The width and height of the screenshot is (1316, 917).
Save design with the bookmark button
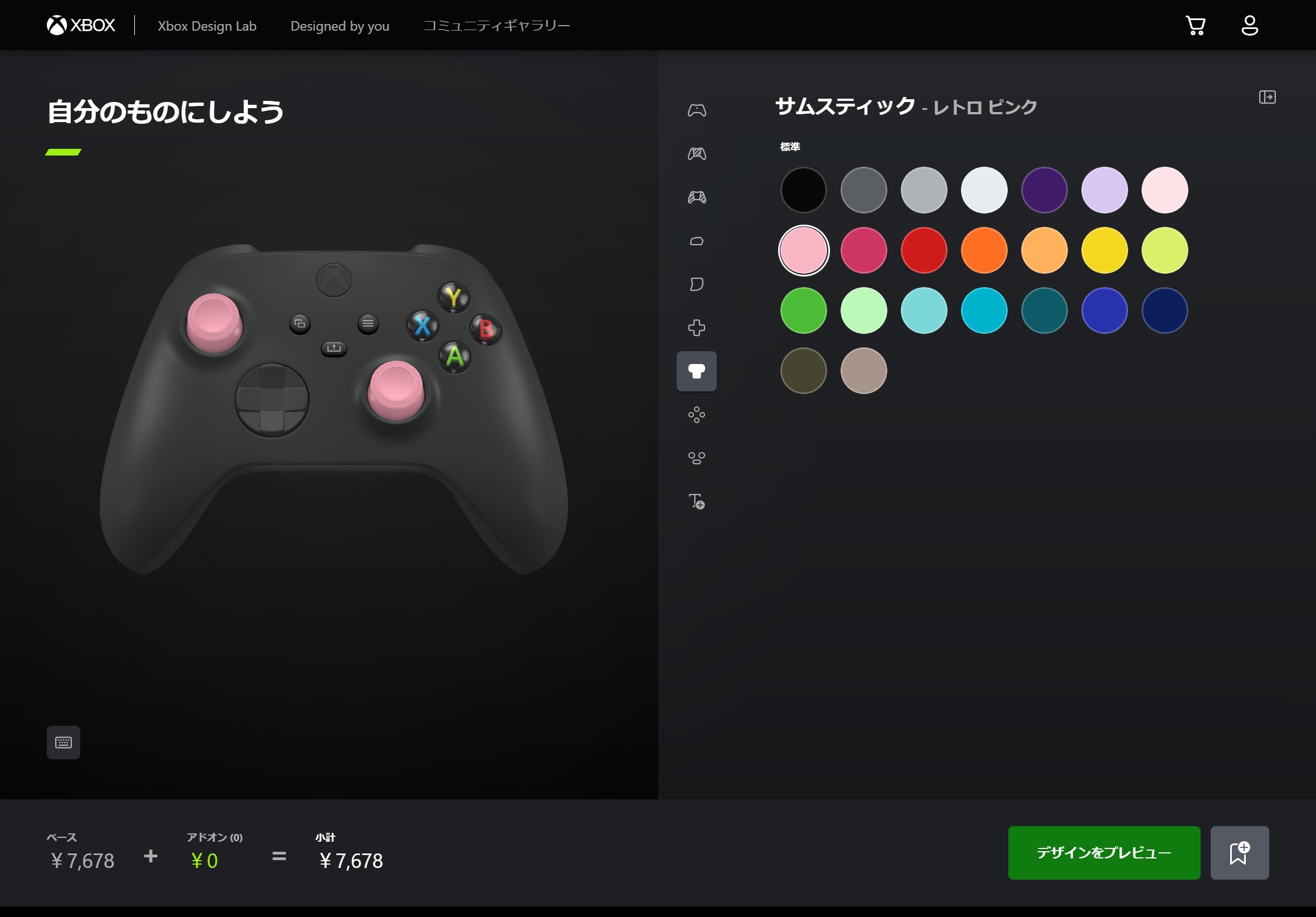(1239, 852)
